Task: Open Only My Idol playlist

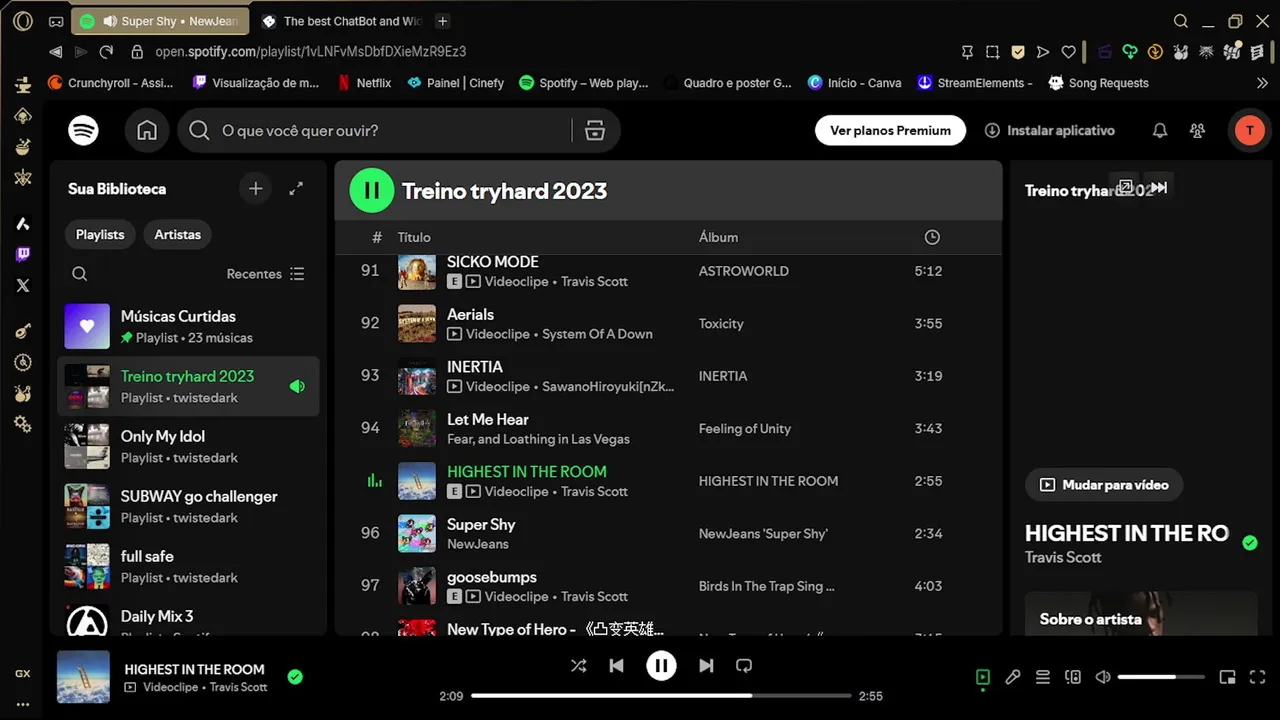Action: tap(188, 446)
